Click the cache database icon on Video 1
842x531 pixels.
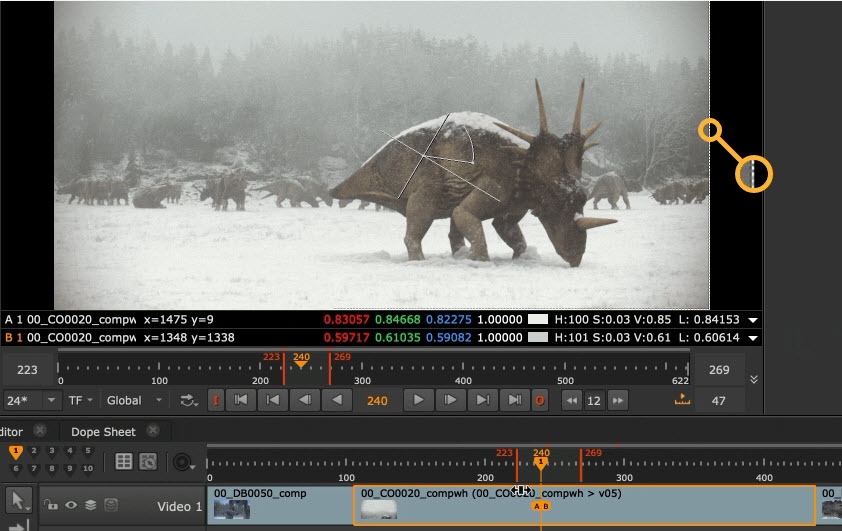click(111, 505)
